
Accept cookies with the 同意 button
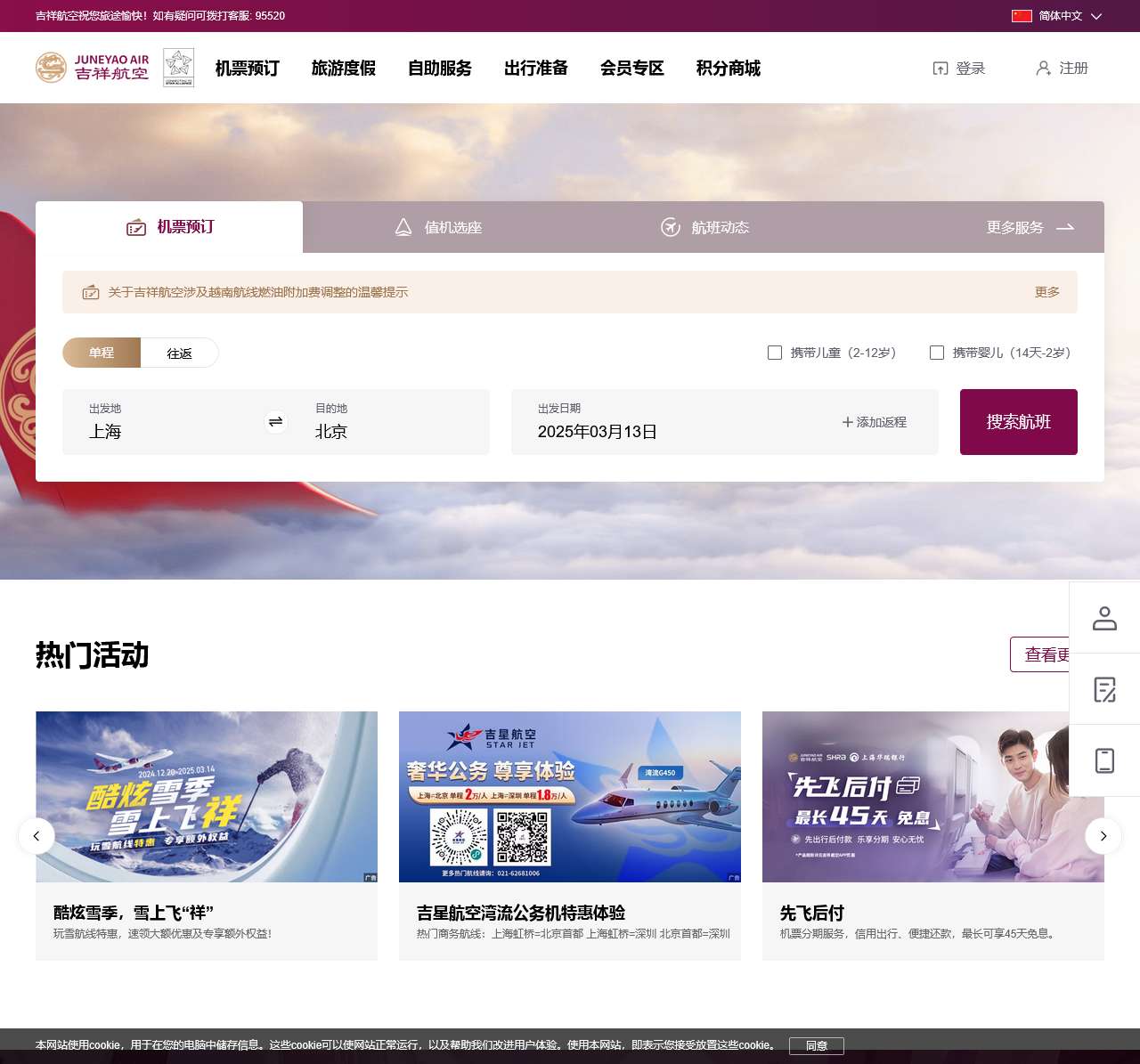point(817,1045)
